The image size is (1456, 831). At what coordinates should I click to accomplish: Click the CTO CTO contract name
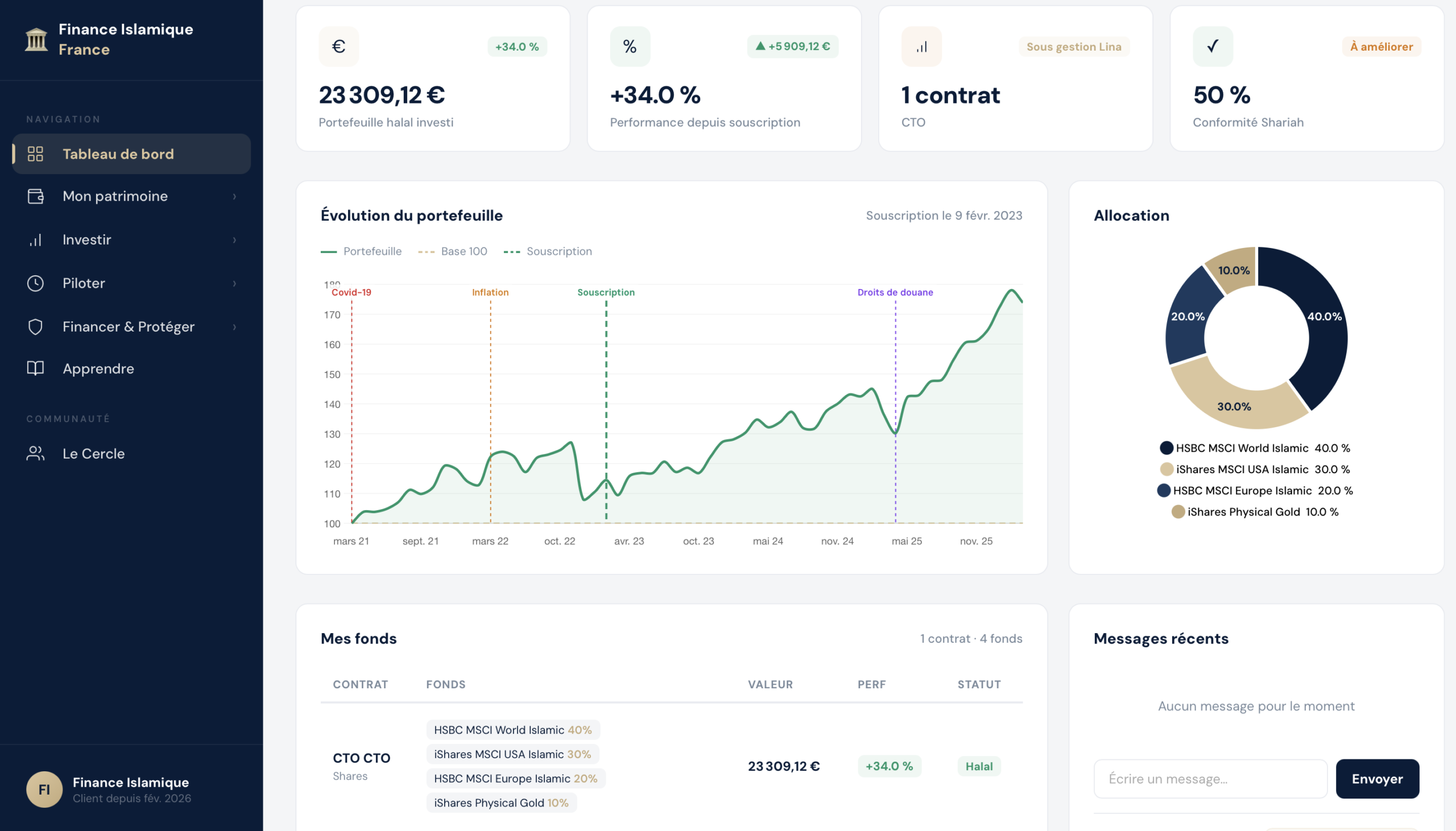coord(362,758)
